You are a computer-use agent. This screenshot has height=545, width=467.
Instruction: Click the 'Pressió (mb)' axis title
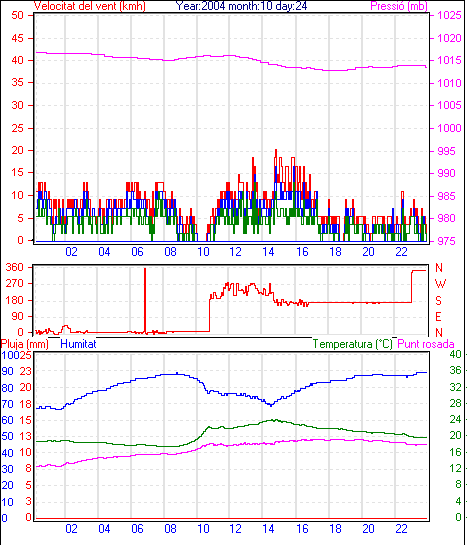pyautogui.click(x=399, y=6)
